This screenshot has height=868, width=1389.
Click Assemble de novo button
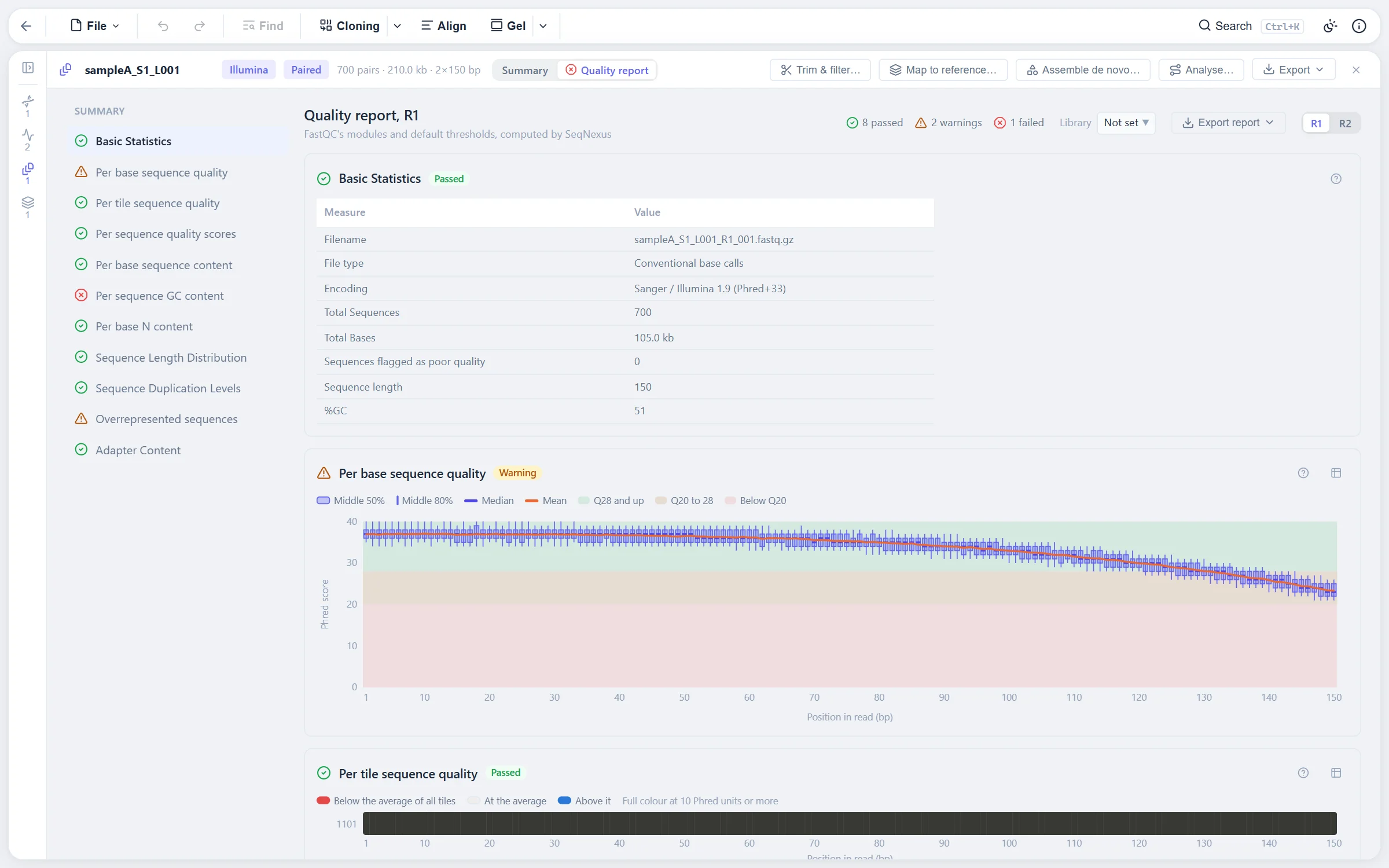[x=1083, y=70]
